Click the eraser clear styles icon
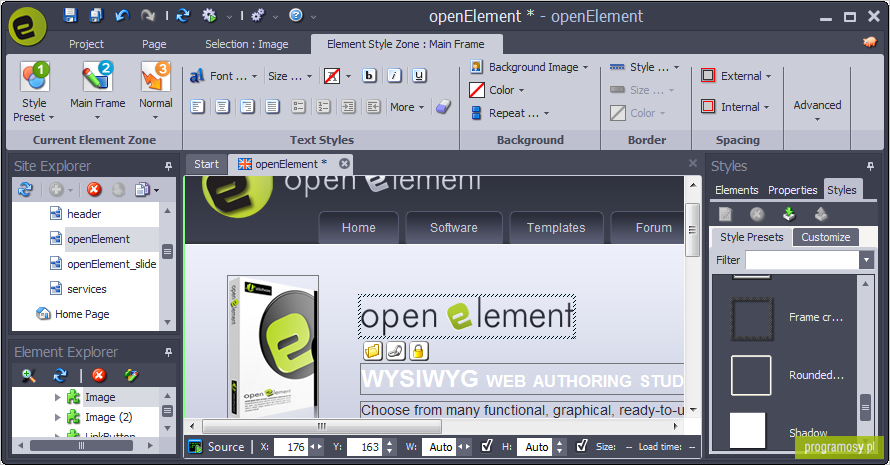 click(x=443, y=106)
